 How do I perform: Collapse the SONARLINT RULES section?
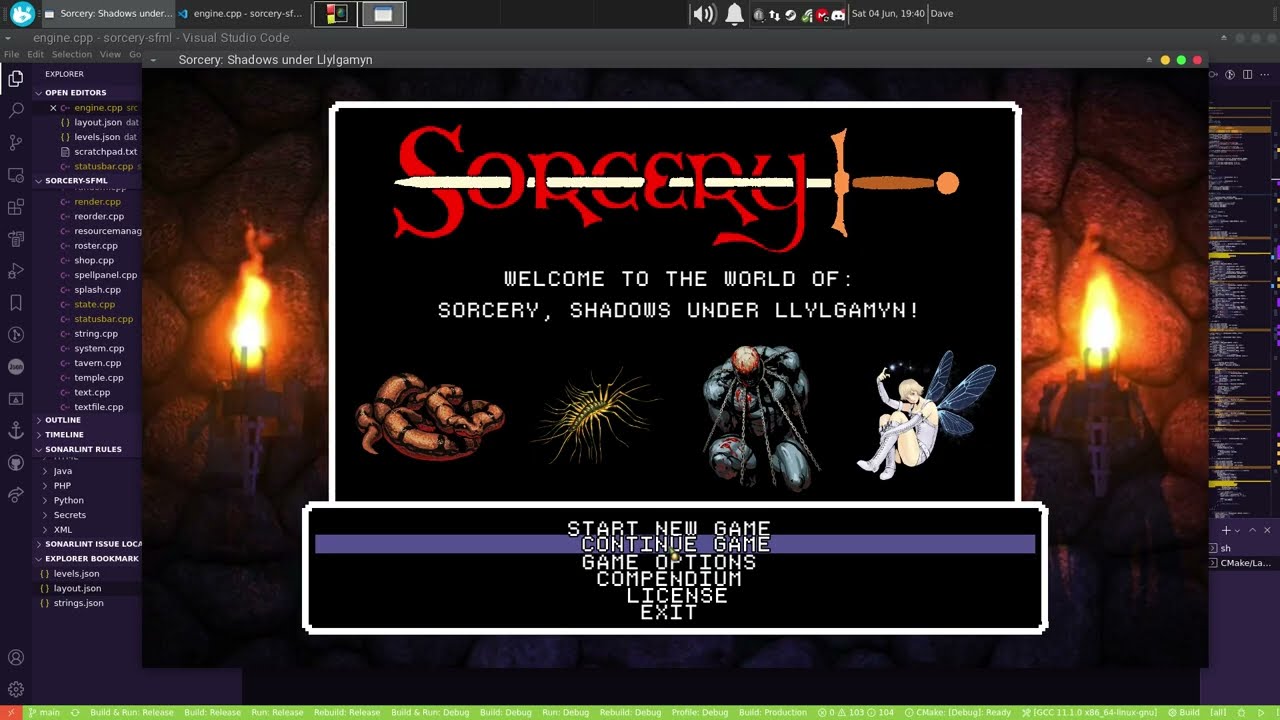(x=83, y=449)
